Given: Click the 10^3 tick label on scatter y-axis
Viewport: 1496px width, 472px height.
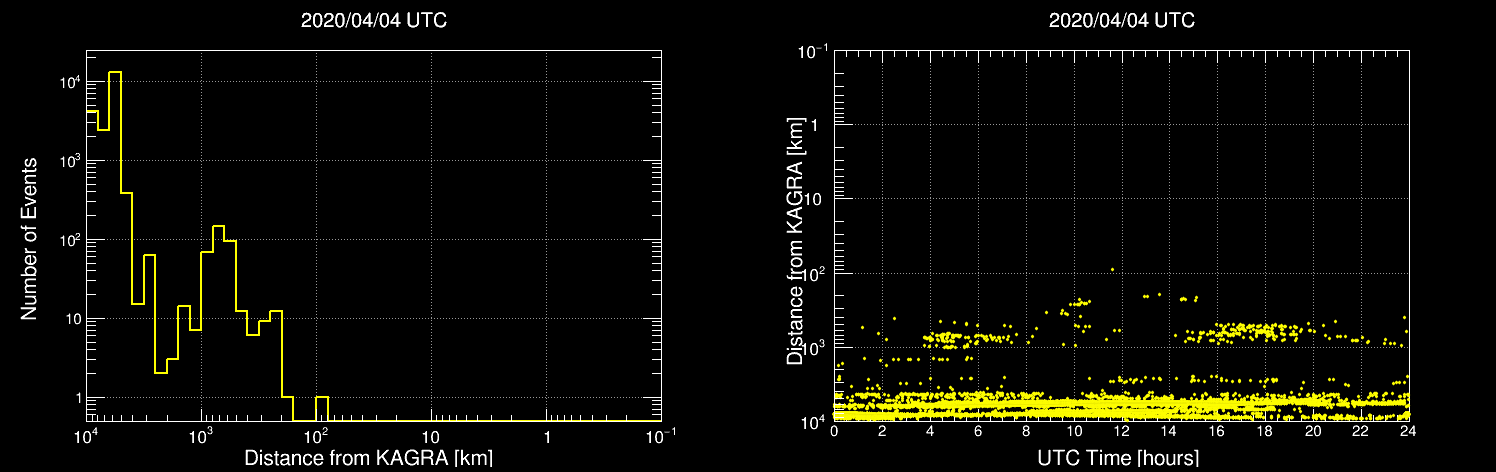Looking at the screenshot, I should (x=814, y=346).
